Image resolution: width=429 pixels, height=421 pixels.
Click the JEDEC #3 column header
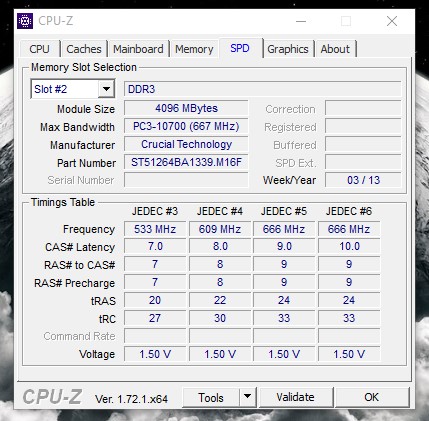click(155, 211)
